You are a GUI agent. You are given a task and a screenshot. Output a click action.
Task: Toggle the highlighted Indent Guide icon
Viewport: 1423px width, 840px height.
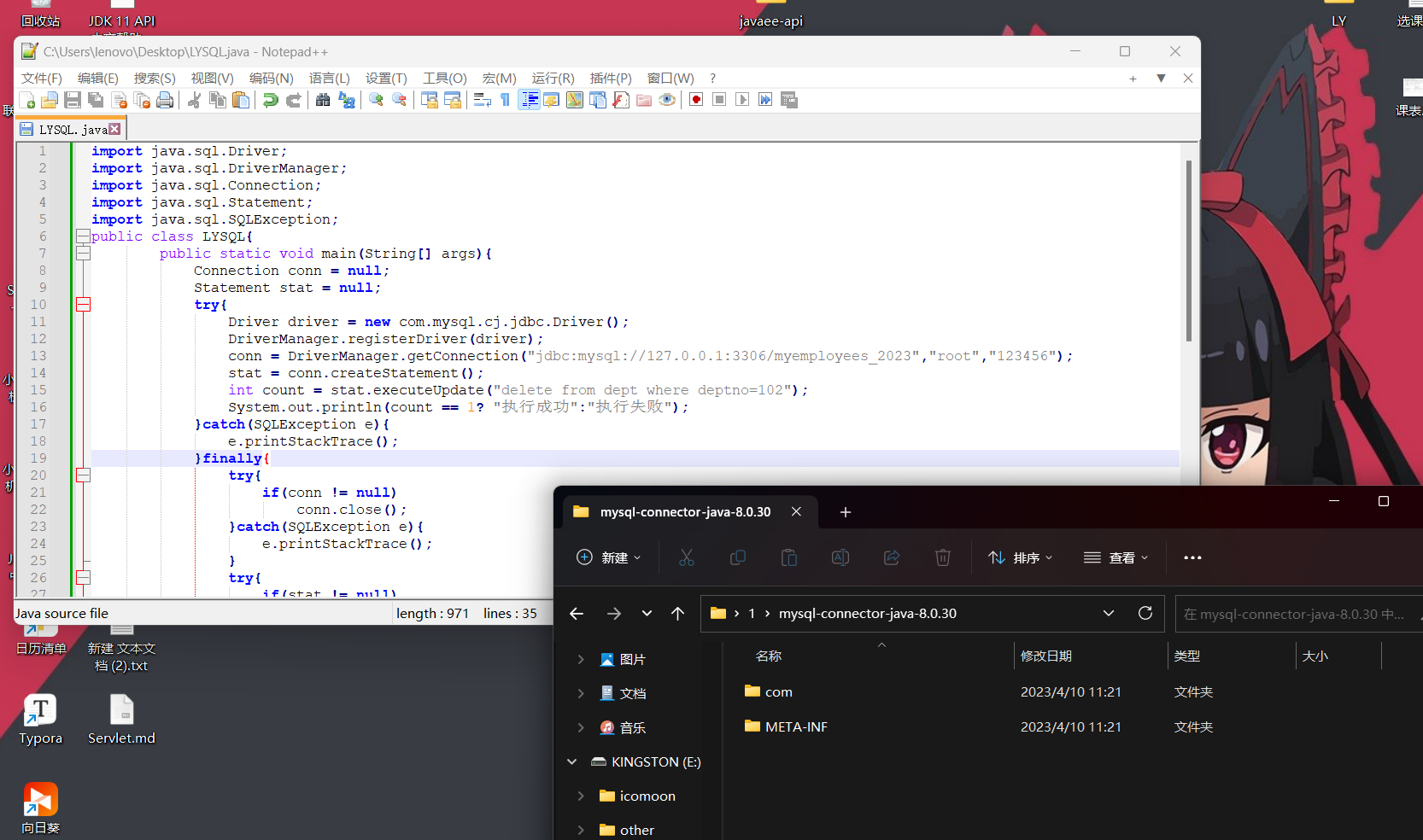pyautogui.click(x=530, y=100)
